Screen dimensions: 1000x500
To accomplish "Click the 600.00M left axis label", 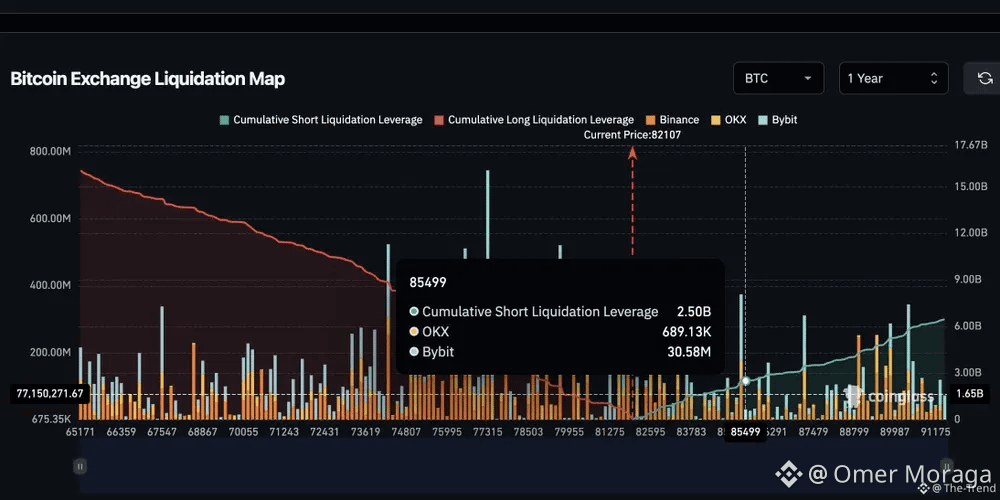I will click(x=50, y=218).
